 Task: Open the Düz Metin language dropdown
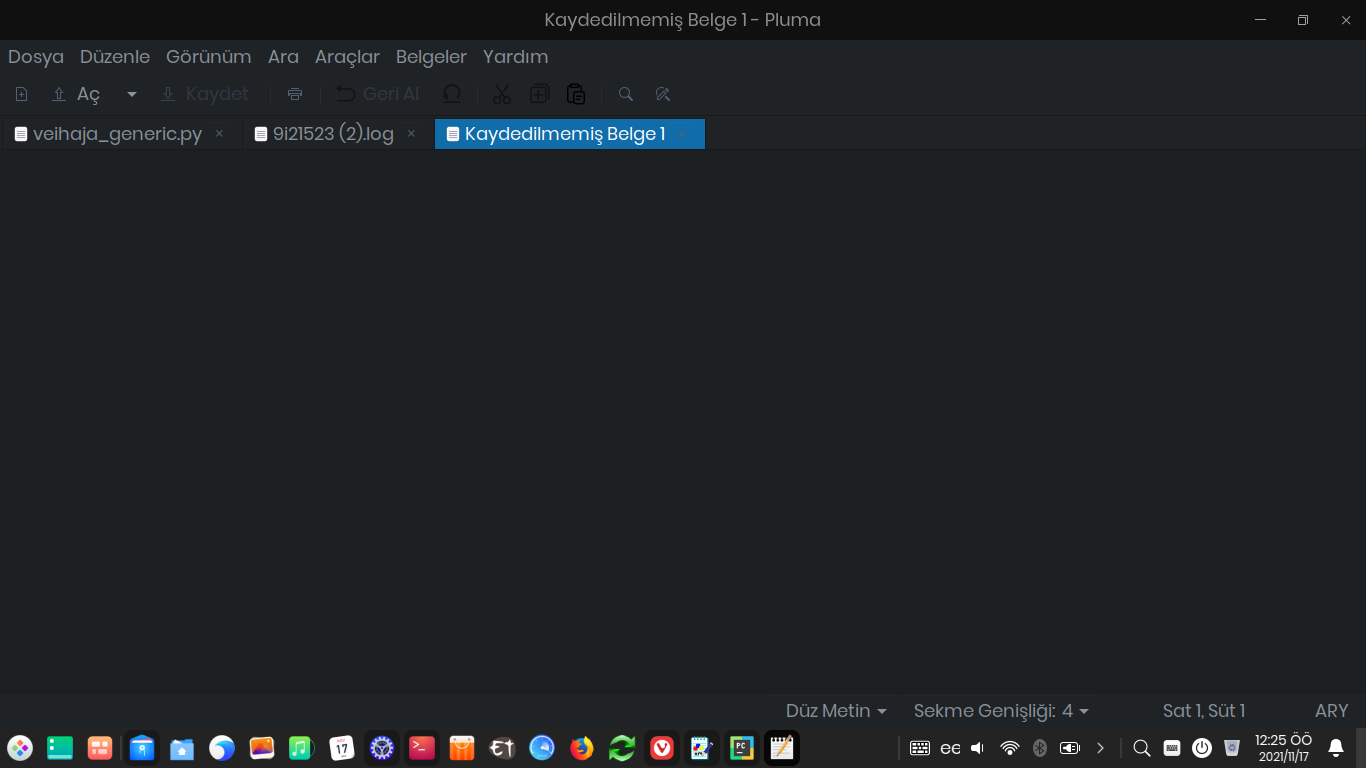pos(836,711)
